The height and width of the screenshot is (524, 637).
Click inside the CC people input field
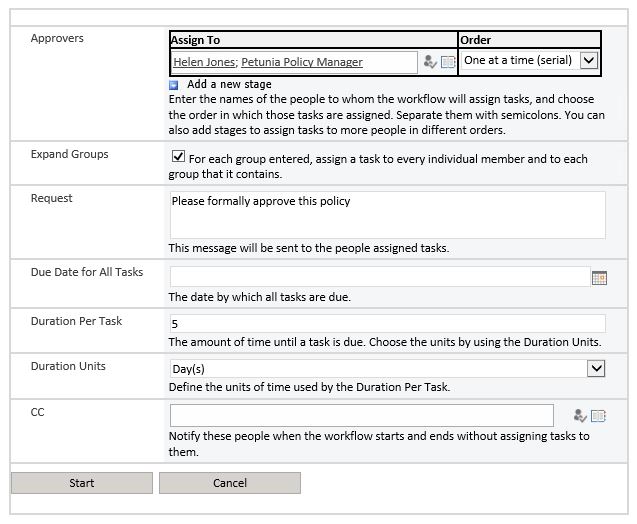(x=361, y=415)
